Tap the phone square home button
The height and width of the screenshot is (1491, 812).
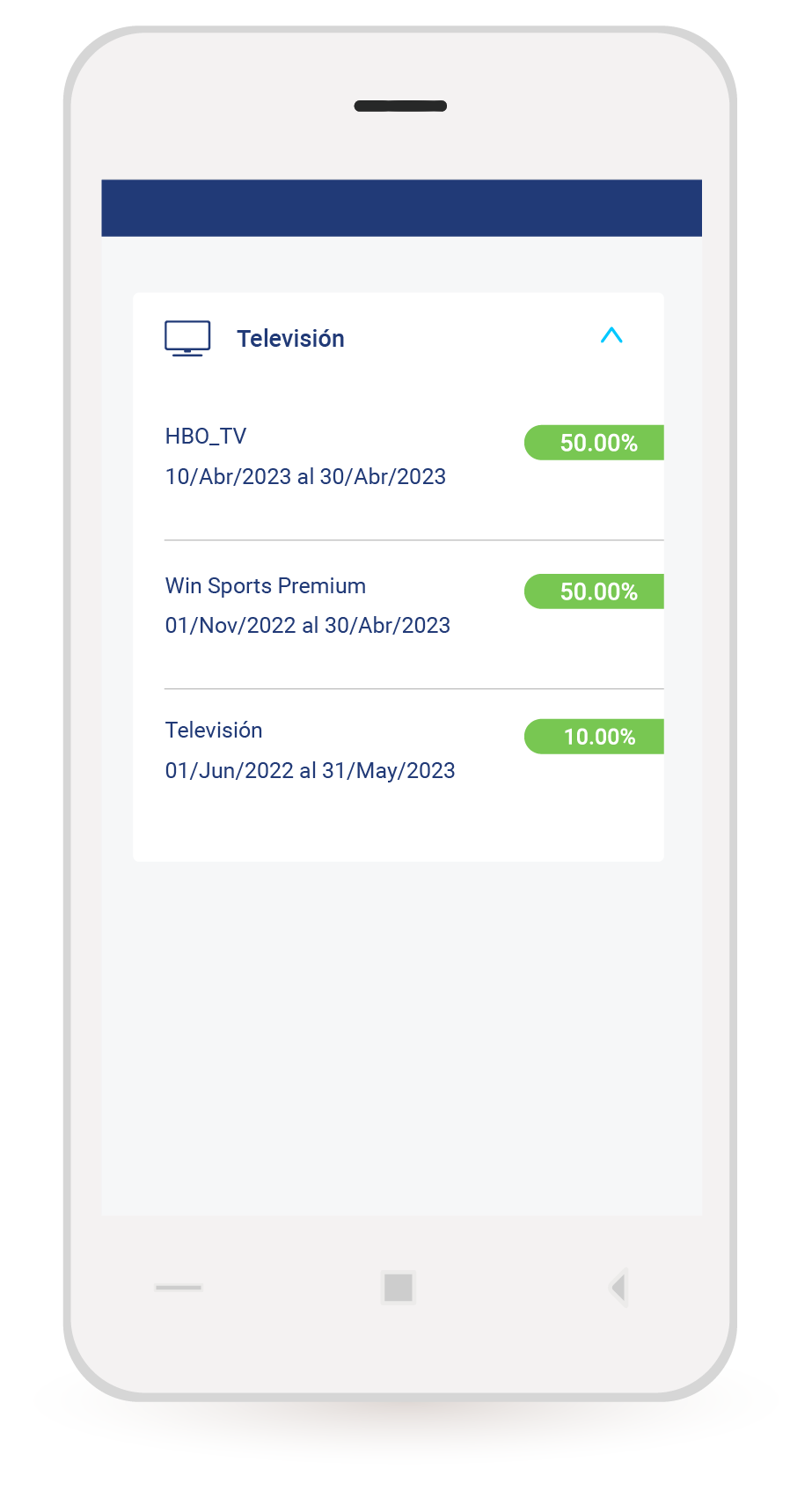pyautogui.click(x=399, y=1288)
